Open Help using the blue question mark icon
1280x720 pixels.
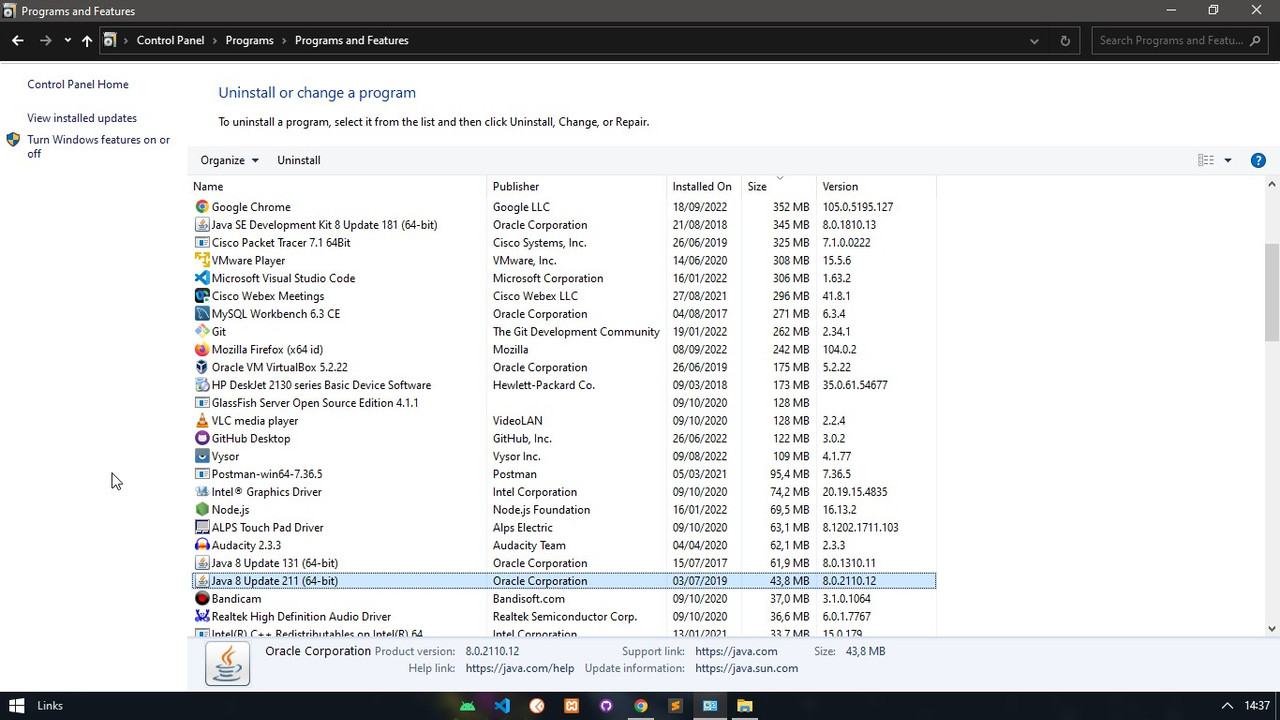1258,160
